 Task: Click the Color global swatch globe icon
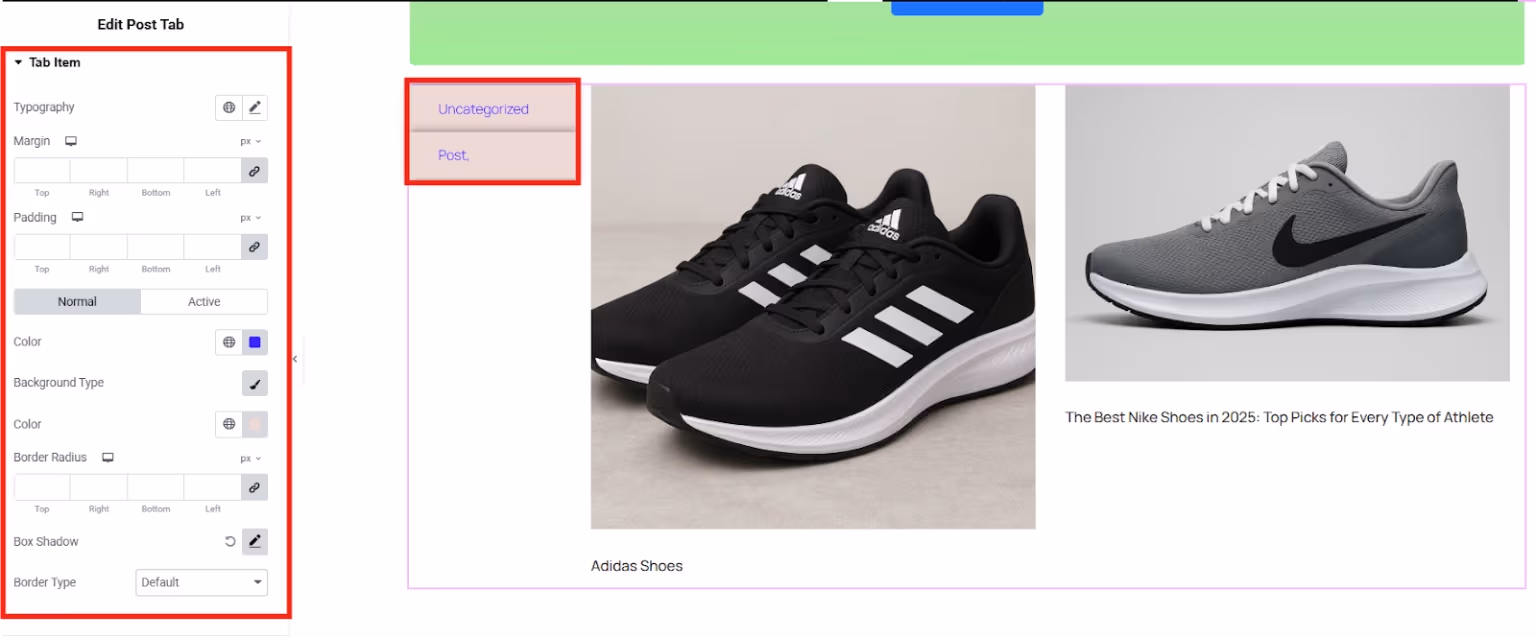(228, 342)
